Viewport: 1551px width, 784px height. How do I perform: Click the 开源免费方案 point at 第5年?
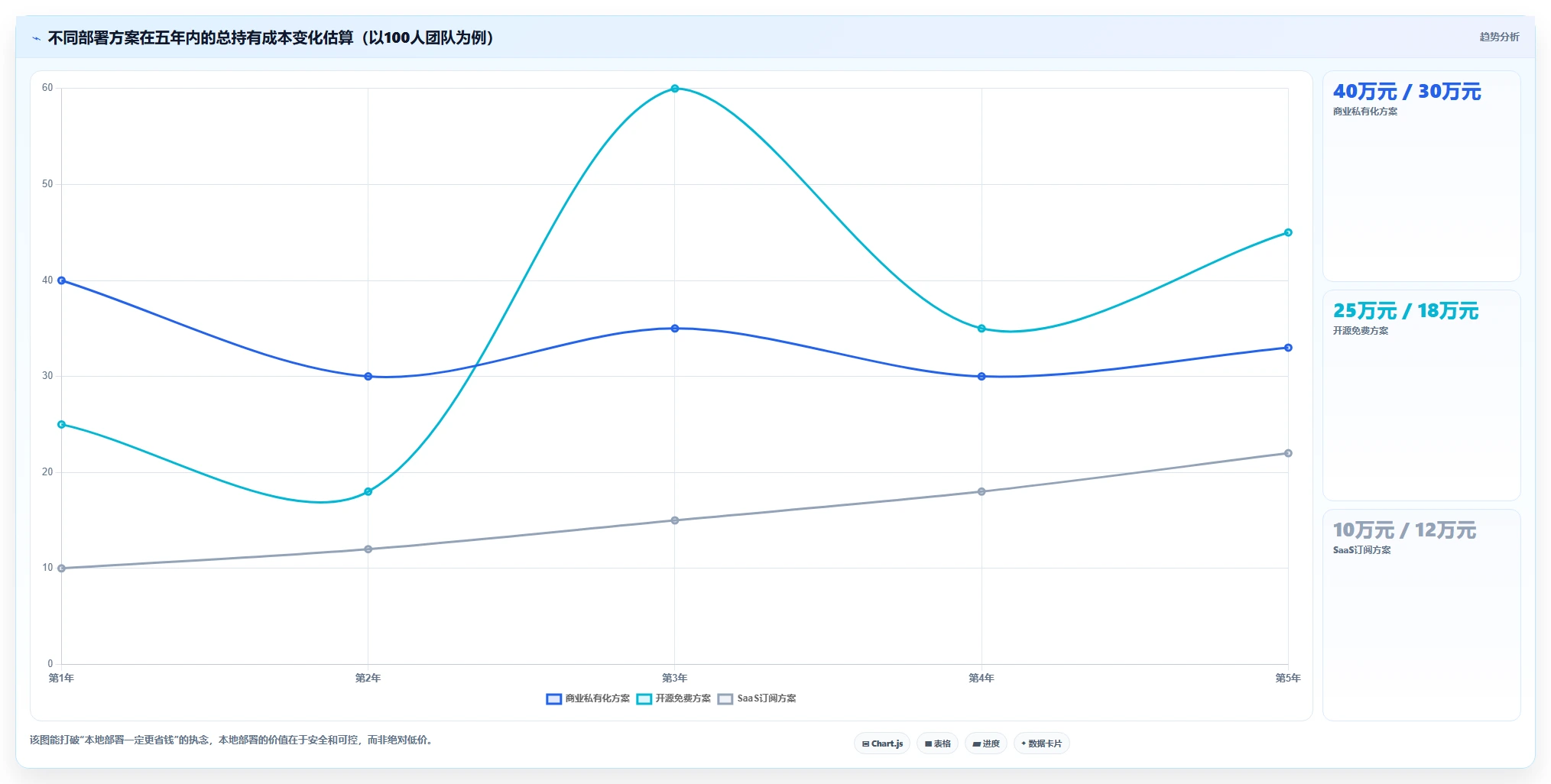pyautogui.click(x=1288, y=232)
